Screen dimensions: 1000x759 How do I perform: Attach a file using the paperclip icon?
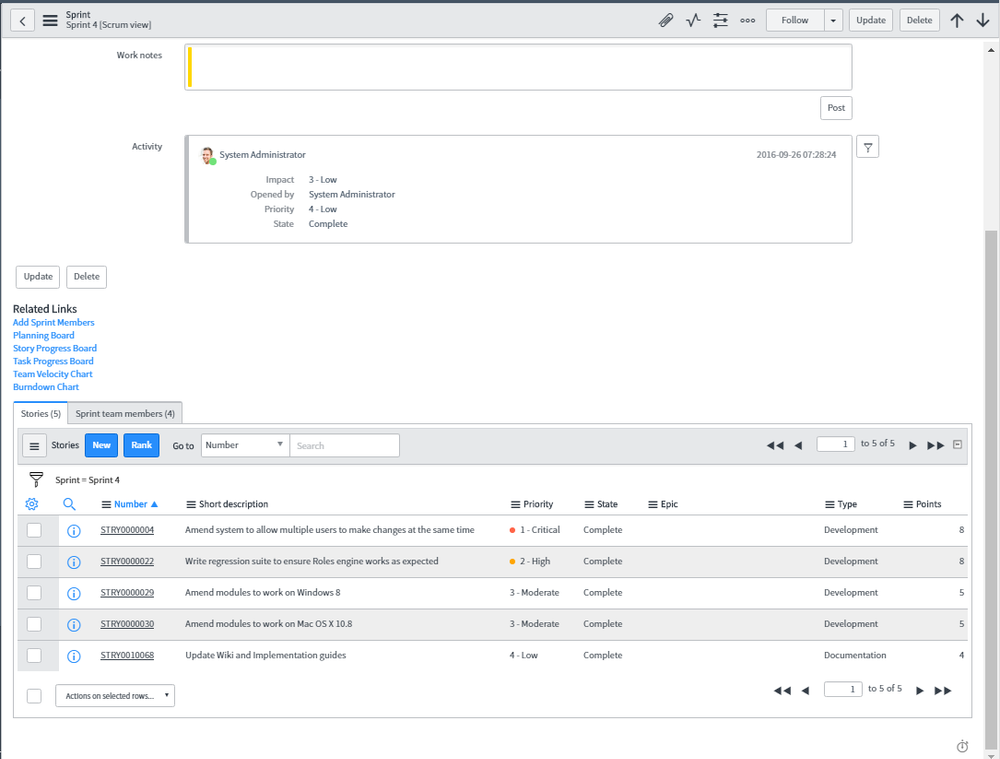tap(666, 20)
